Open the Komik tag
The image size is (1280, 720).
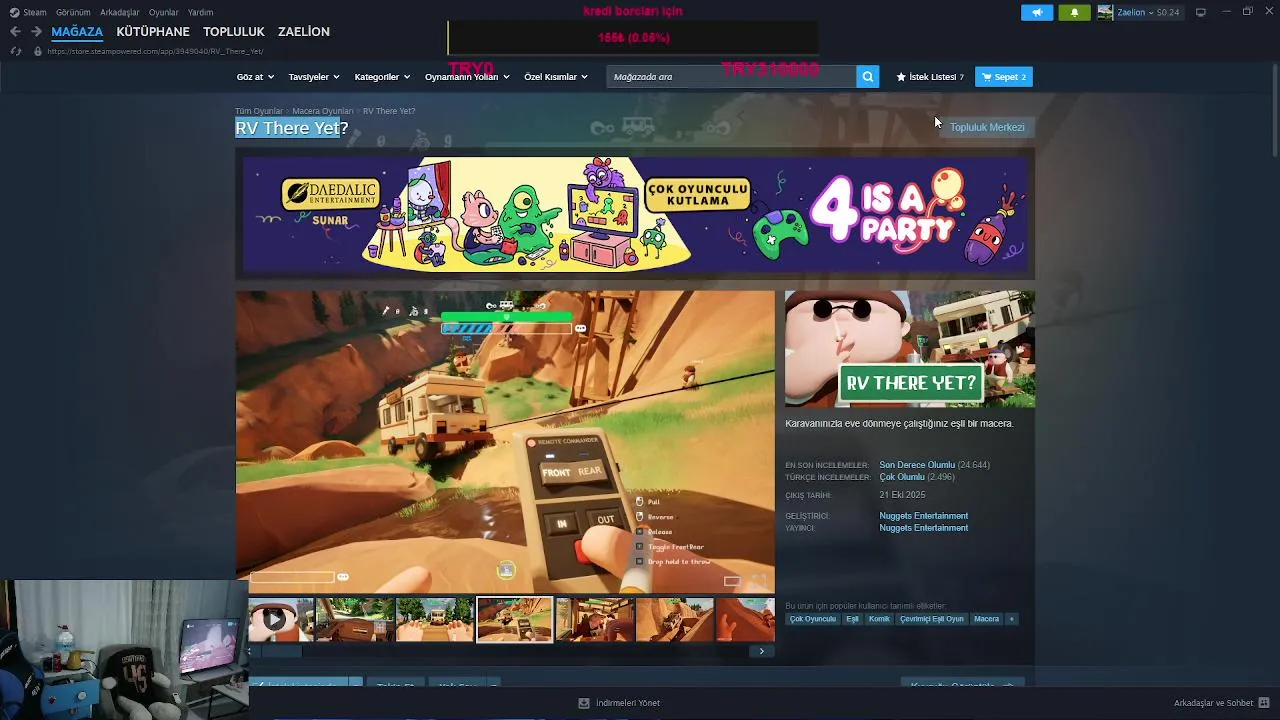879,619
